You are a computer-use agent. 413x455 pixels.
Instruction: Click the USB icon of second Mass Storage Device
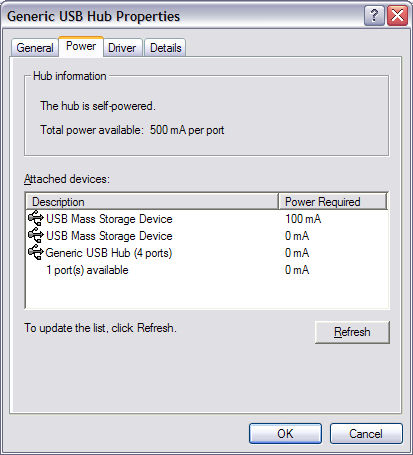tap(36, 235)
